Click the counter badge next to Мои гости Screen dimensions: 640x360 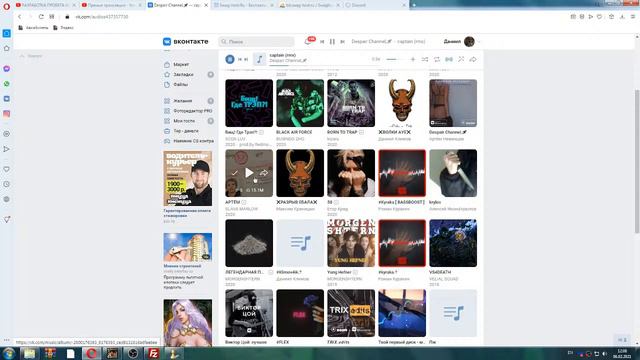point(211,121)
